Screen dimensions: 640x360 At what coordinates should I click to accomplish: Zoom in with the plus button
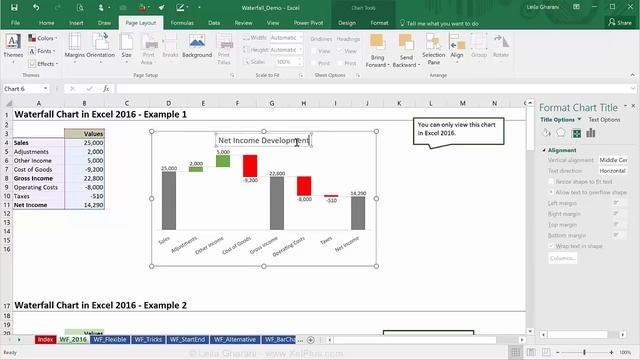coord(611,352)
